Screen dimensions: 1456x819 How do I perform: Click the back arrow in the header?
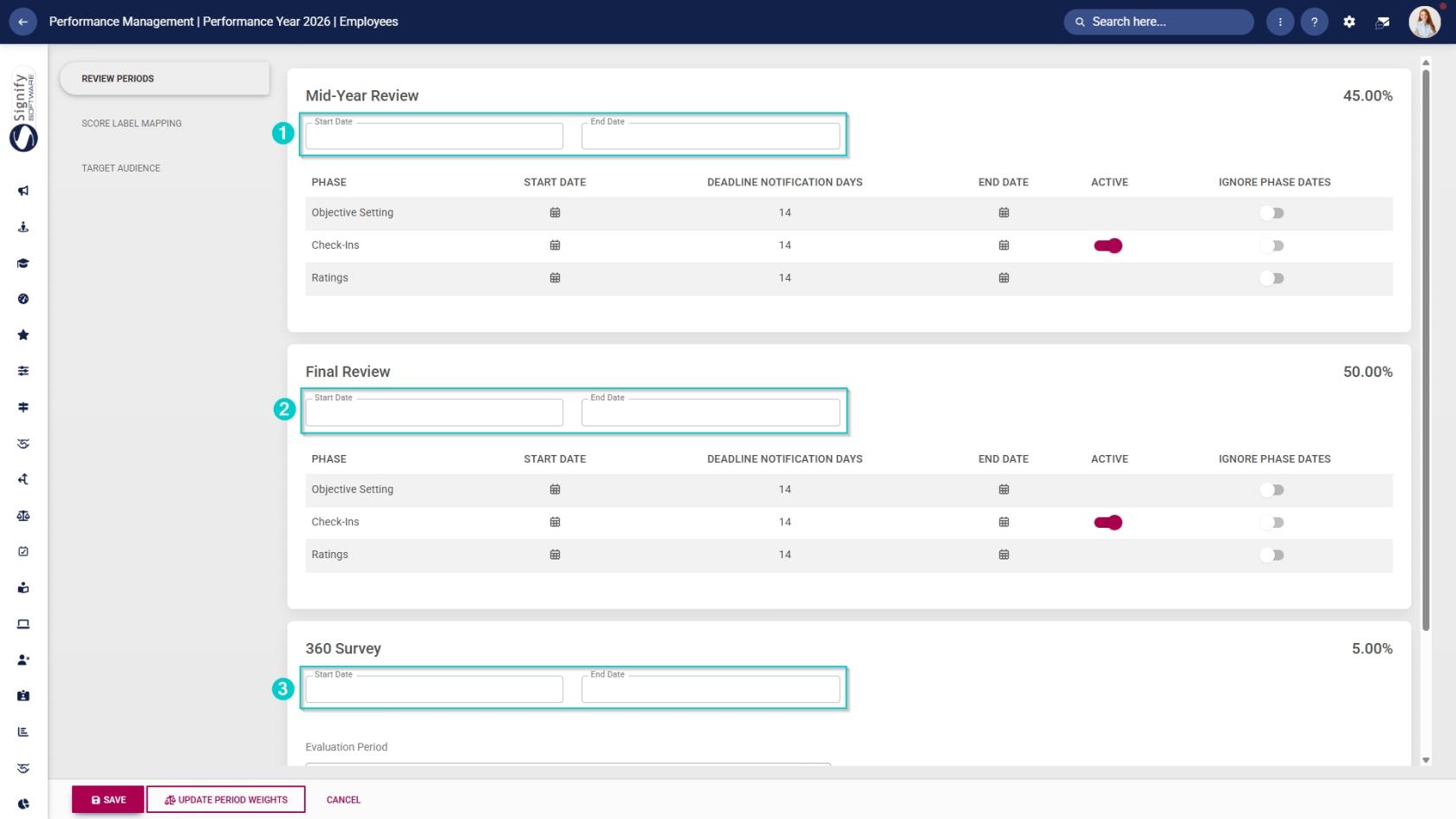click(x=23, y=22)
